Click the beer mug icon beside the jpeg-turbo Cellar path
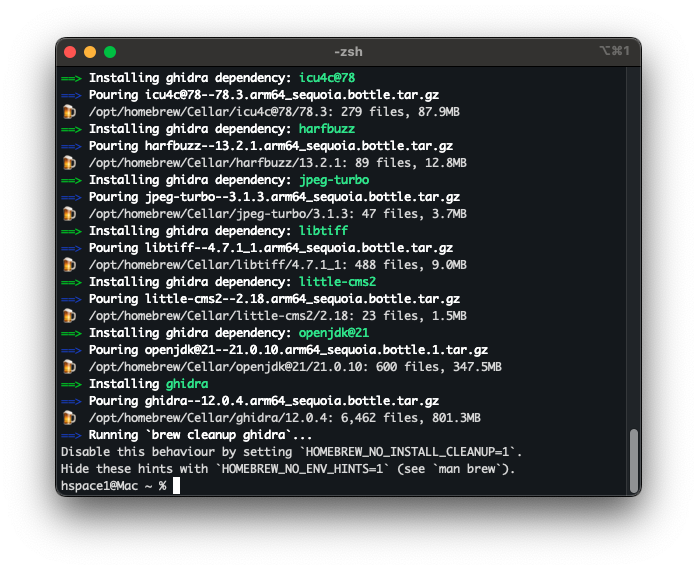The image size is (697, 570). pos(68,214)
